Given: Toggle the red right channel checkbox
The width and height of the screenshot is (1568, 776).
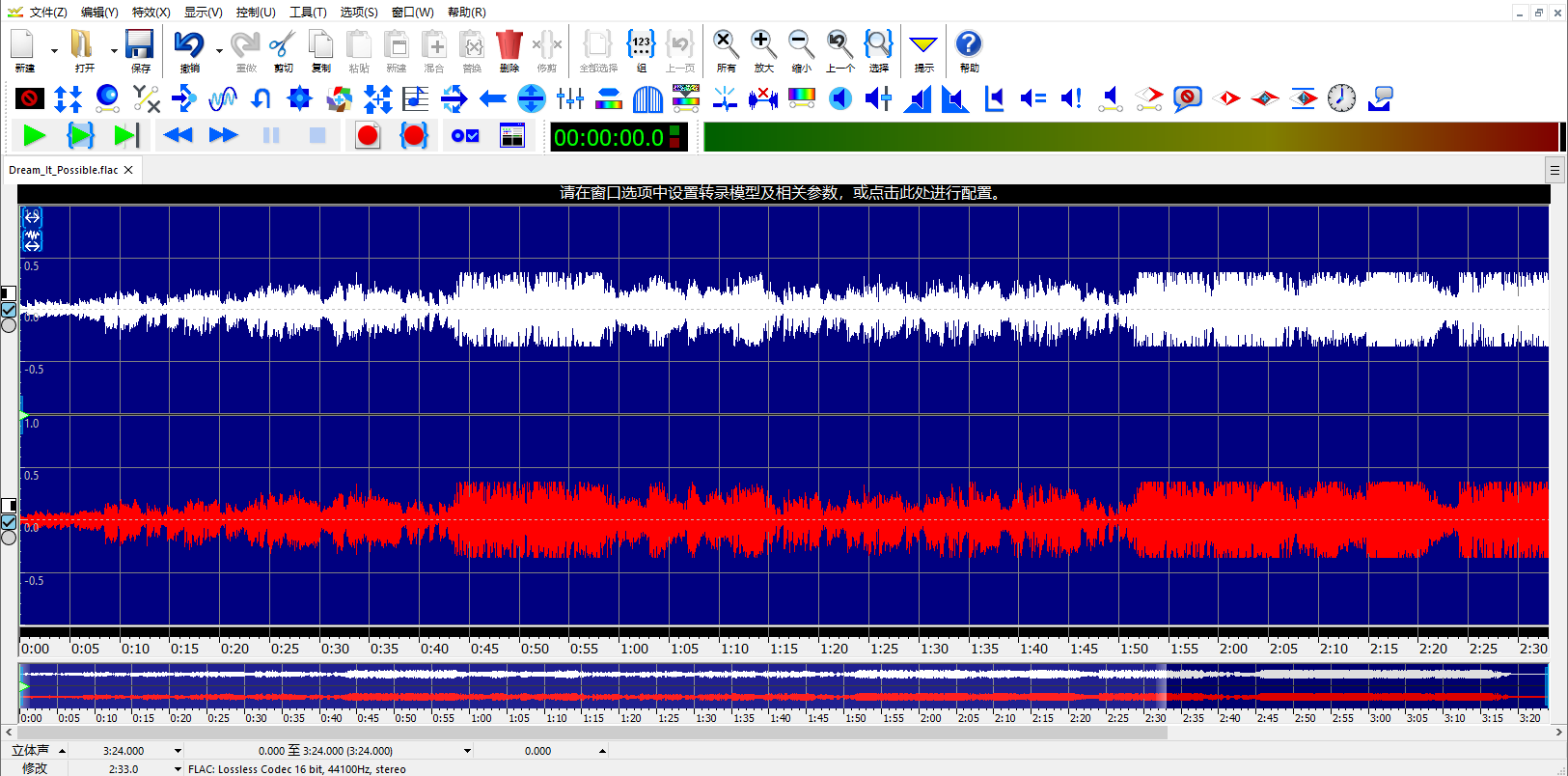Looking at the screenshot, I should point(9,522).
